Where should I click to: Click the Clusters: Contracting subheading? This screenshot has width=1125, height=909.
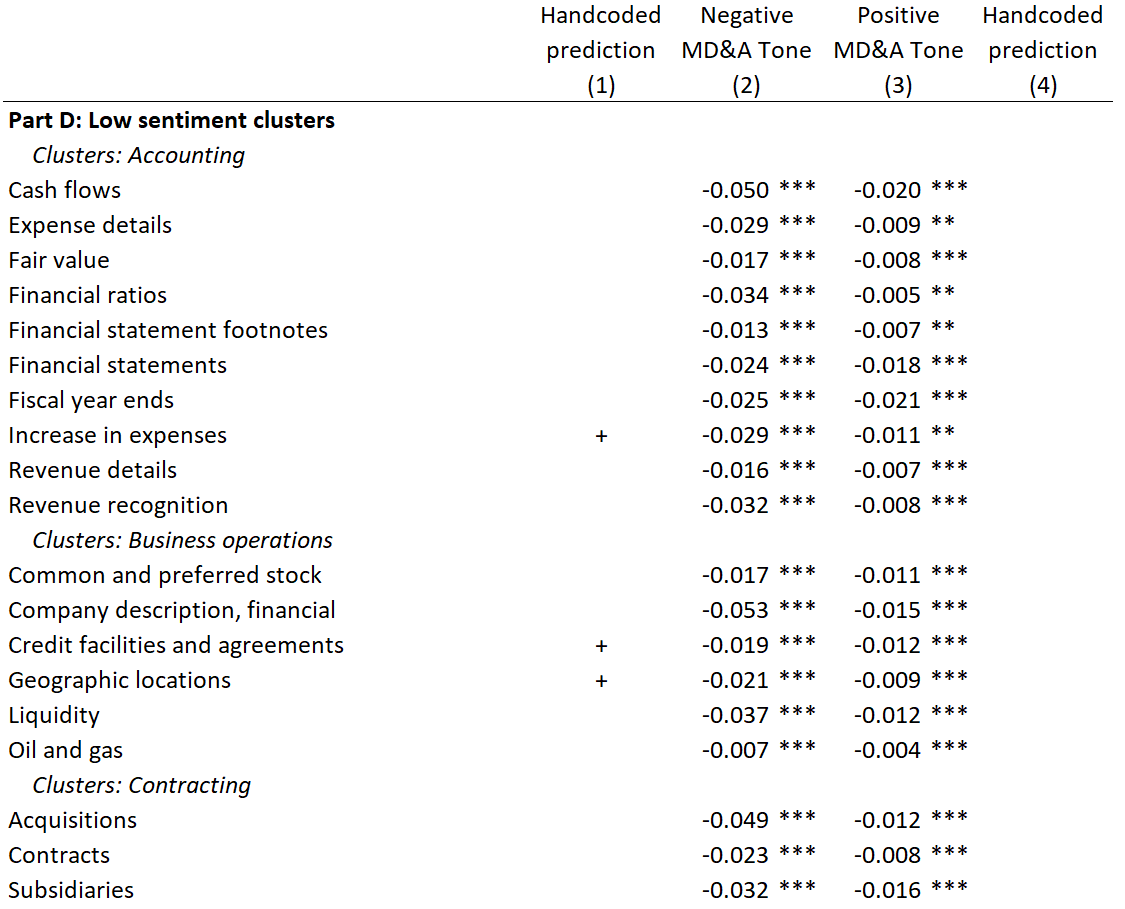[x=141, y=785]
